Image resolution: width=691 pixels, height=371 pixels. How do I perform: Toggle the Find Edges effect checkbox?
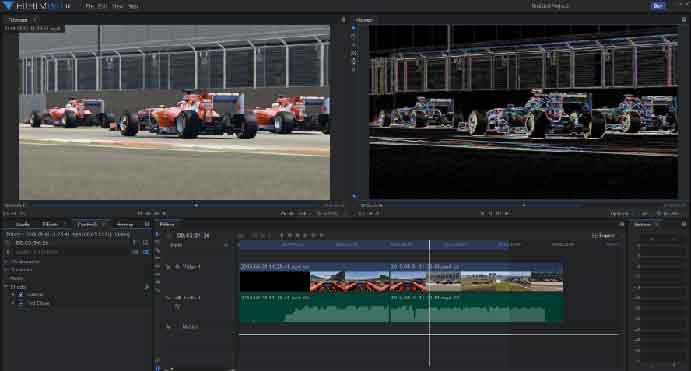(x=21, y=303)
